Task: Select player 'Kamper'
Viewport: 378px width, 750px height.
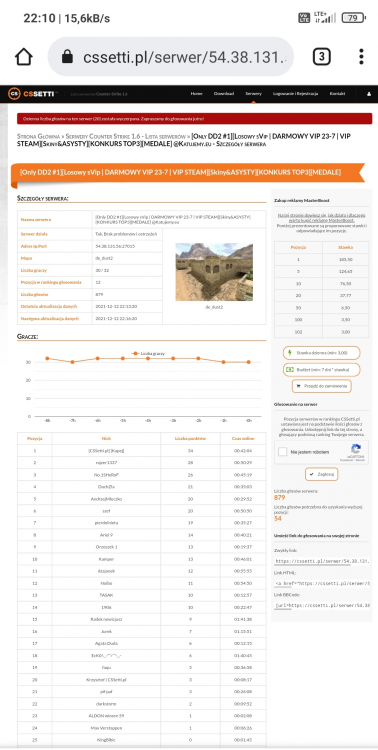Action: (x=106, y=559)
